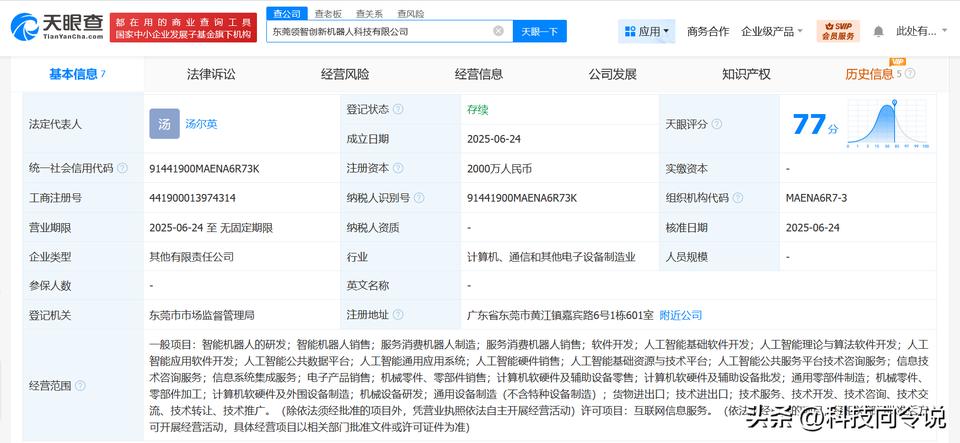Open the 经营信息 tab
The width and height of the screenshot is (960, 443).
tap(479, 74)
